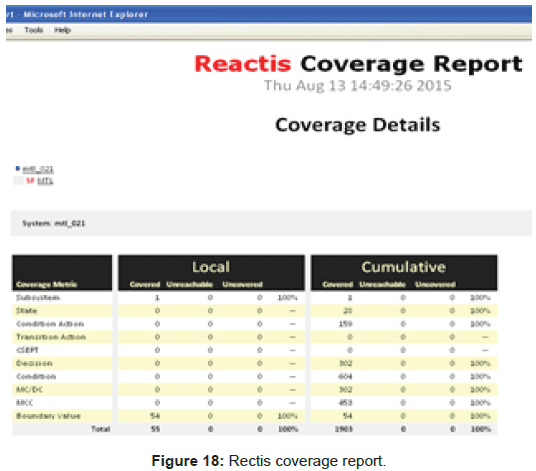Screen dimensions: 536x471
Task: Click Cumulative covered 453 in MCC row
Action: pyautogui.click(x=346, y=403)
